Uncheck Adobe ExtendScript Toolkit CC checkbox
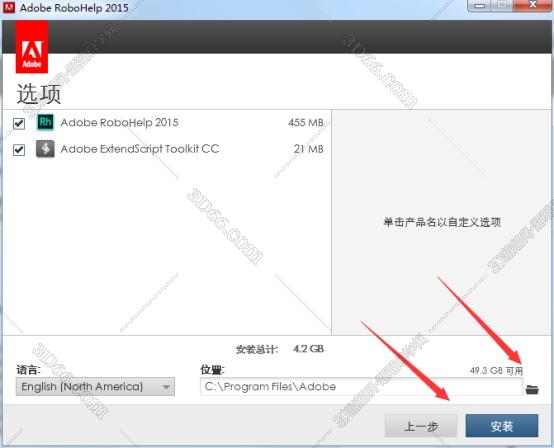The width and height of the screenshot is (554, 448). click(x=19, y=150)
